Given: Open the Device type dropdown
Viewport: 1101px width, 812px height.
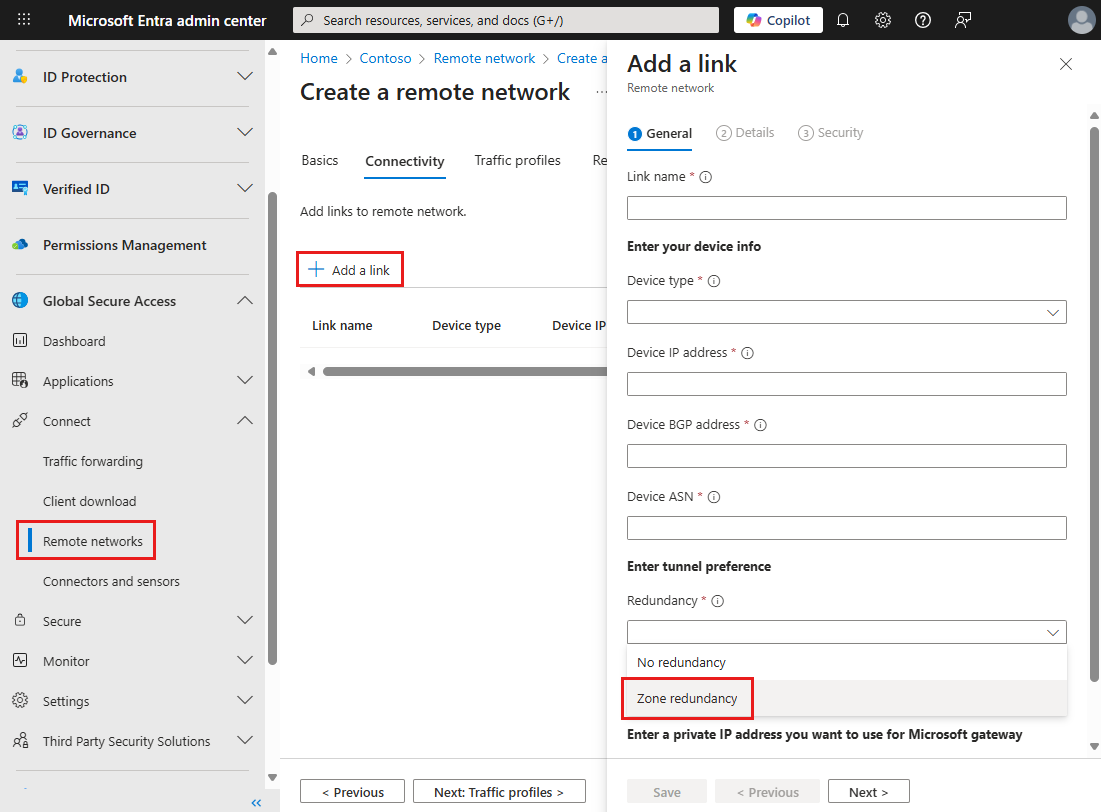Looking at the screenshot, I should click(846, 312).
